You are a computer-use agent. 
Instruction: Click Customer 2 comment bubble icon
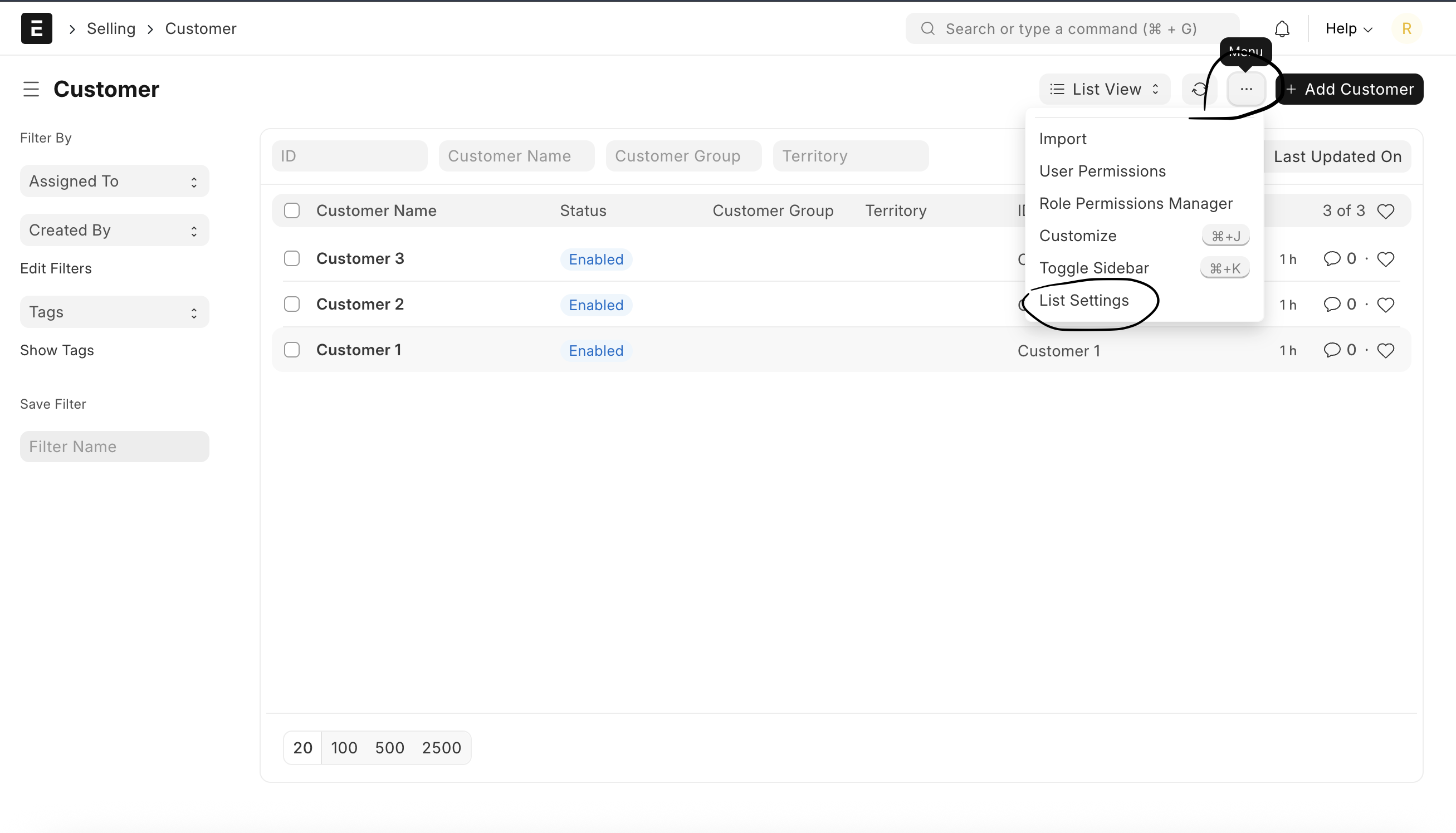1332,305
